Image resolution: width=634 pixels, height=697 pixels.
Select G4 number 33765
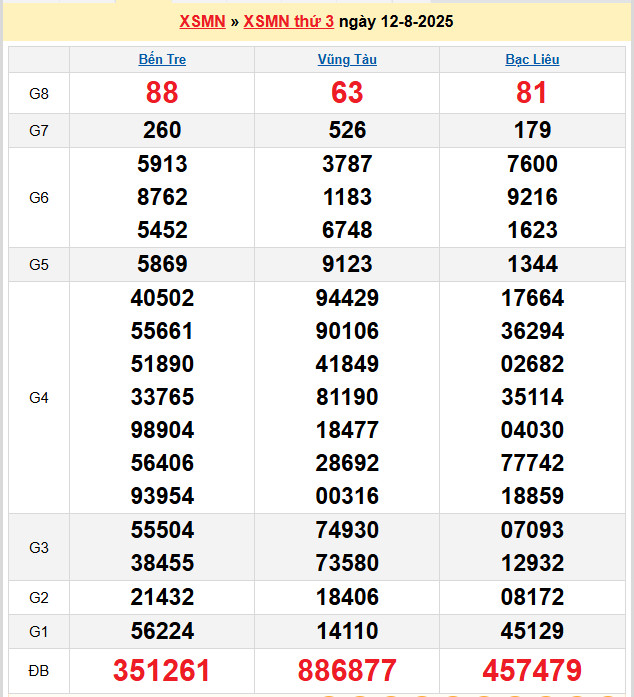point(162,397)
